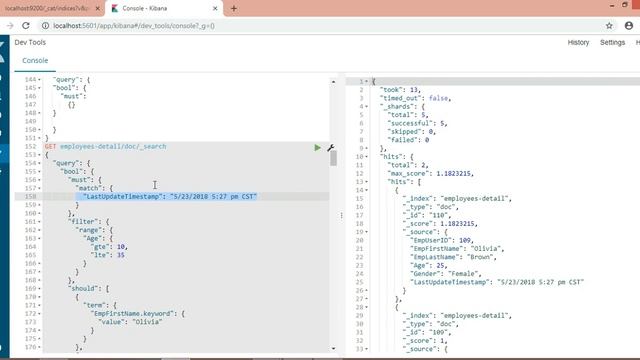Run the GET employees-detail search request
This screenshot has height=360, width=640.
click(318, 147)
